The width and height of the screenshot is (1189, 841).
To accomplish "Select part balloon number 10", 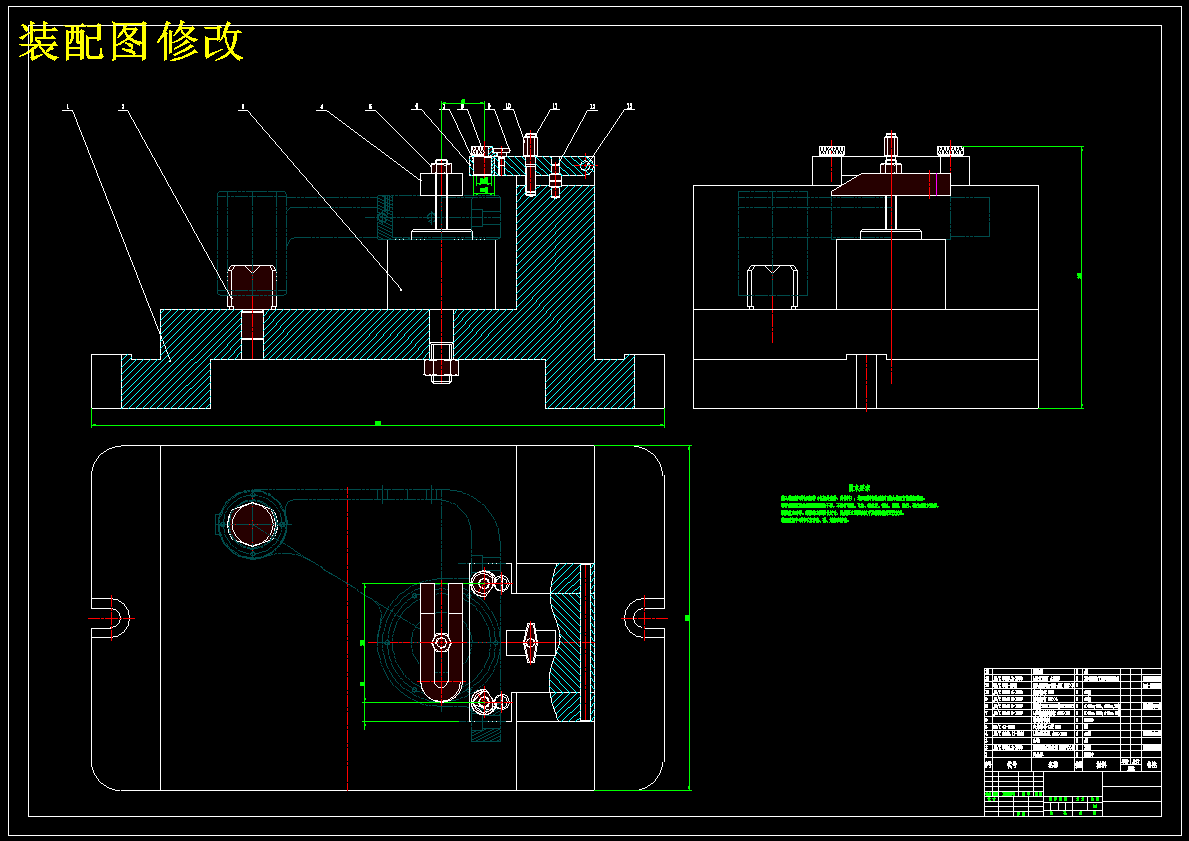I will point(508,107).
